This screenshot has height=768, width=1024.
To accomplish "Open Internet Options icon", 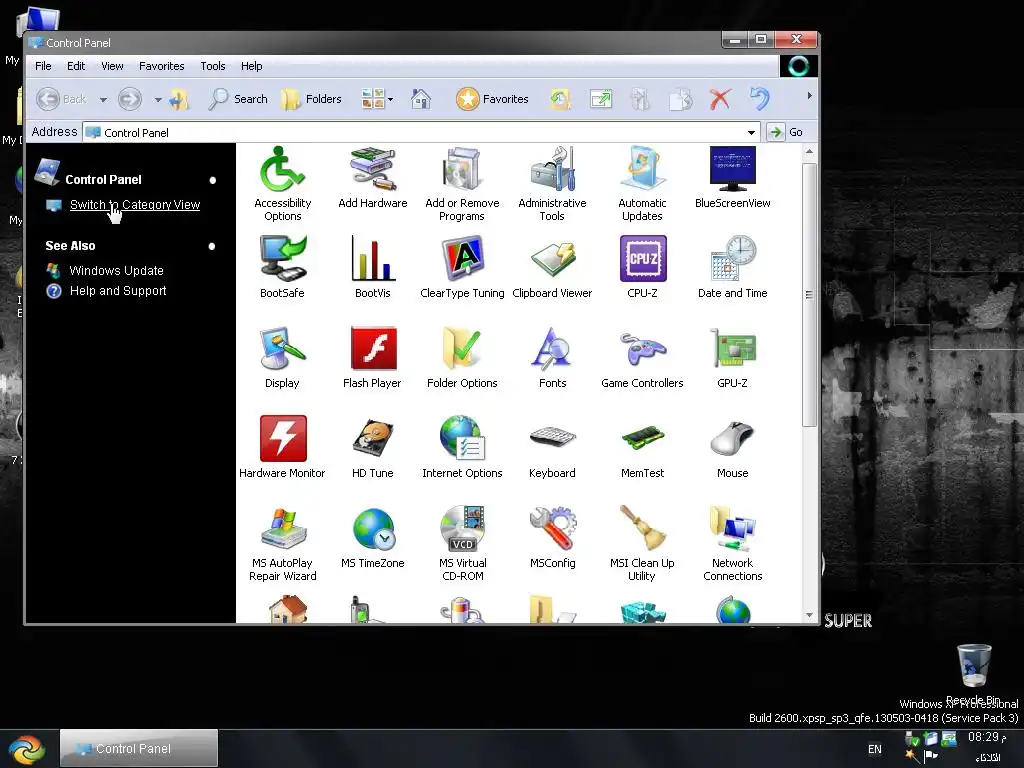I will point(462,447).
